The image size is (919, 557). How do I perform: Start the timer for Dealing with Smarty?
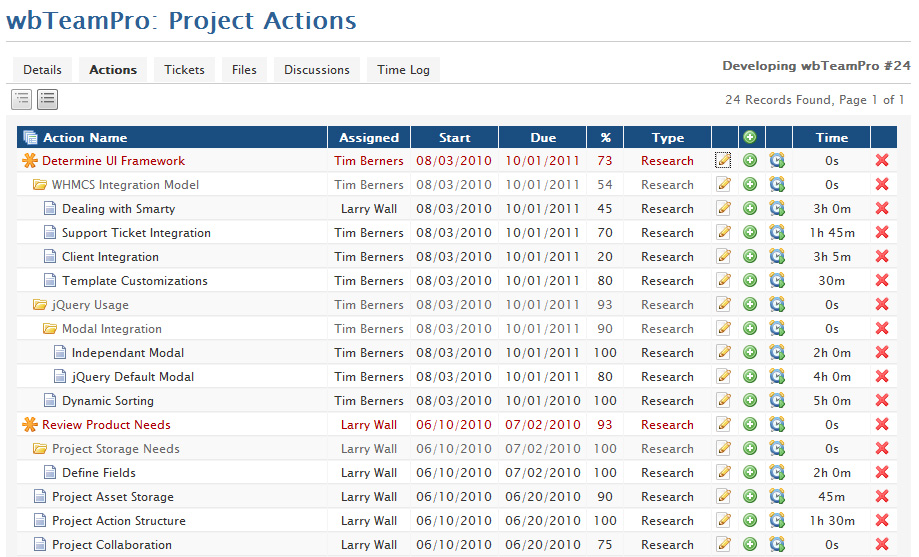[x=777, y=209]
